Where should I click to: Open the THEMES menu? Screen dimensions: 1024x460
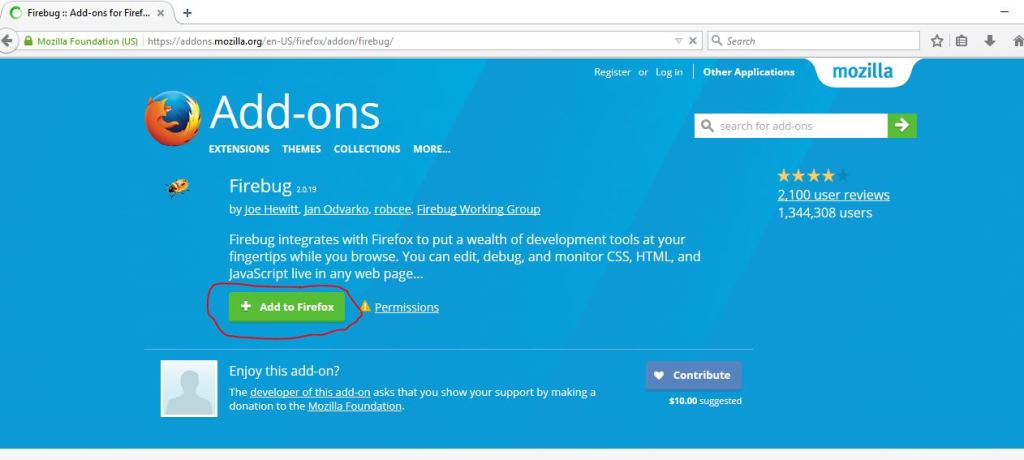pyautogui.click(x=302, y=149)
